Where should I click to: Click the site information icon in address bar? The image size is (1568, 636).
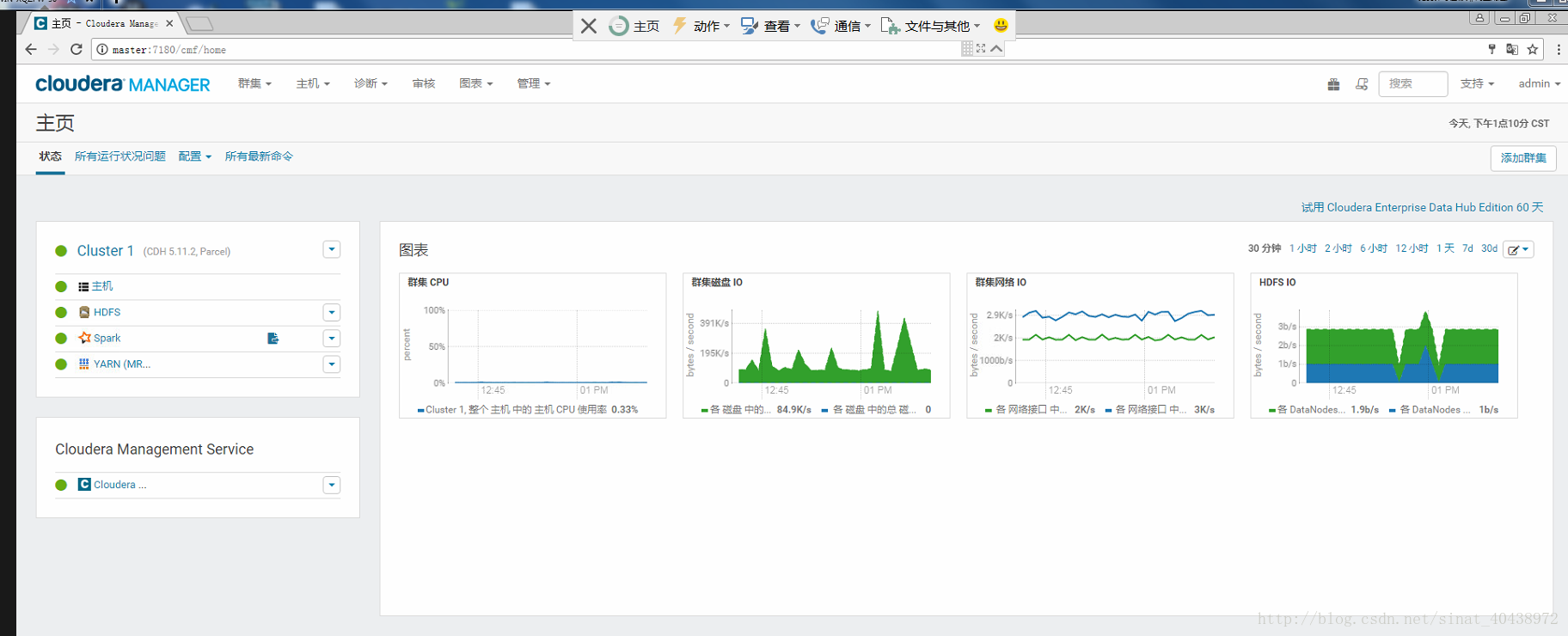(x=102, y=50)
